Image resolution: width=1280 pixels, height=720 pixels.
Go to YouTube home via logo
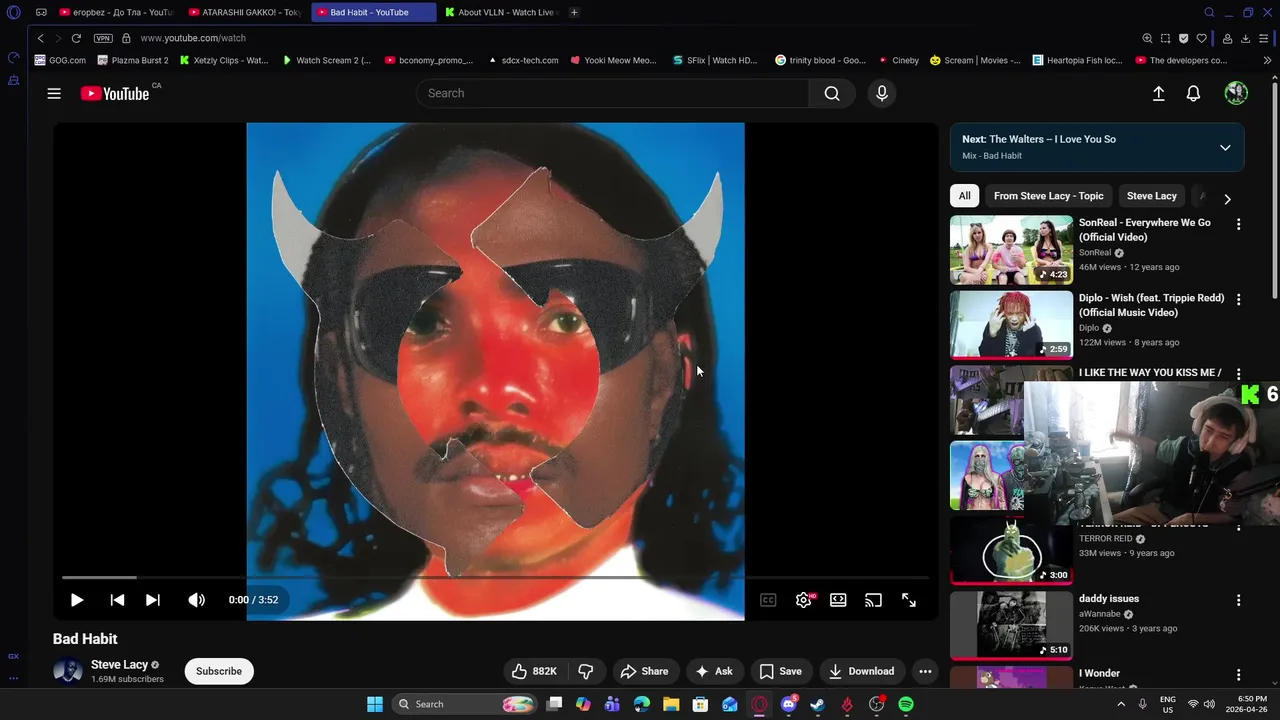pyautogui.click(x=115, y=93)
